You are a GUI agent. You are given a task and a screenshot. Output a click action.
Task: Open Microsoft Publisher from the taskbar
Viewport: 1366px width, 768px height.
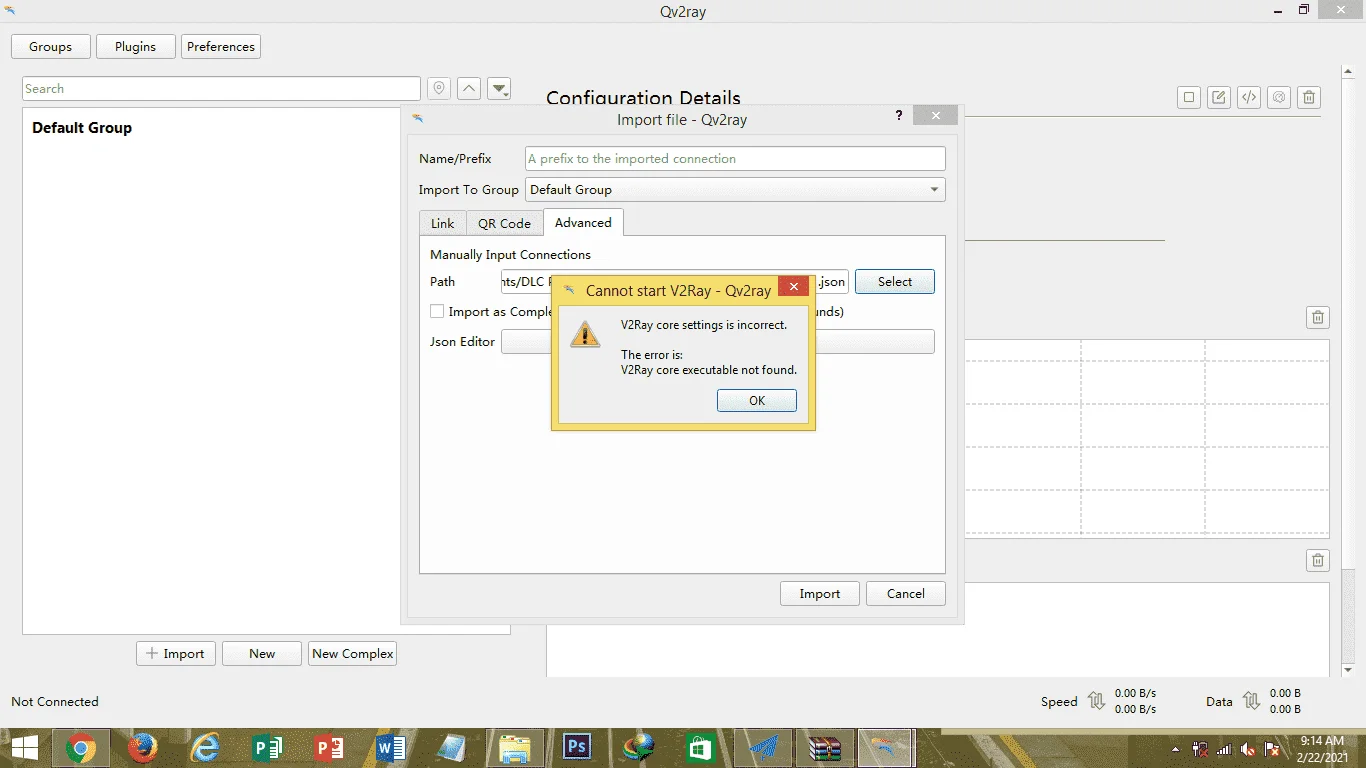click(267, 748)
